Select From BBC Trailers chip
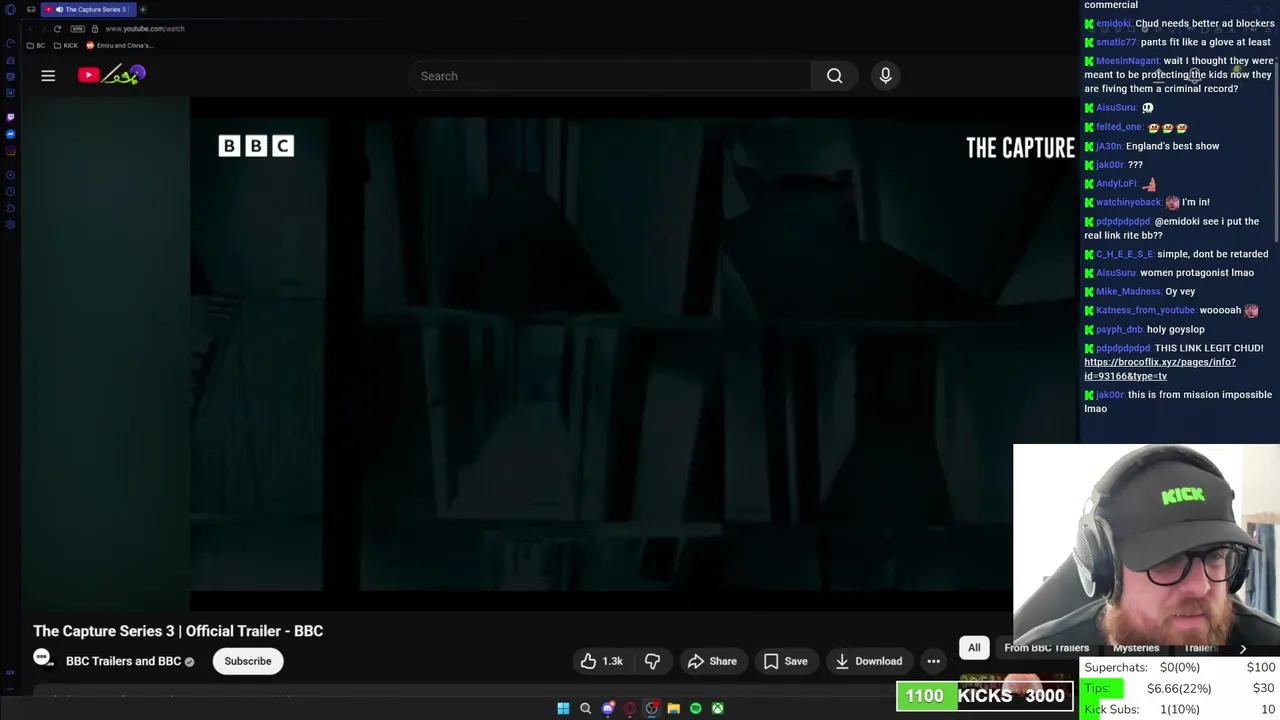 [x=1046, y=648]
